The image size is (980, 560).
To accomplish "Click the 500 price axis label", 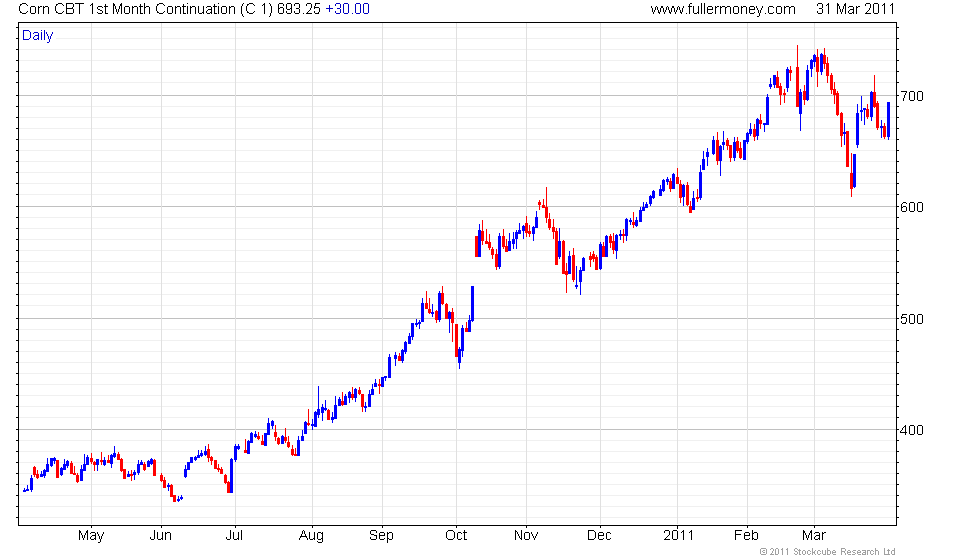I will pos(912,319).
